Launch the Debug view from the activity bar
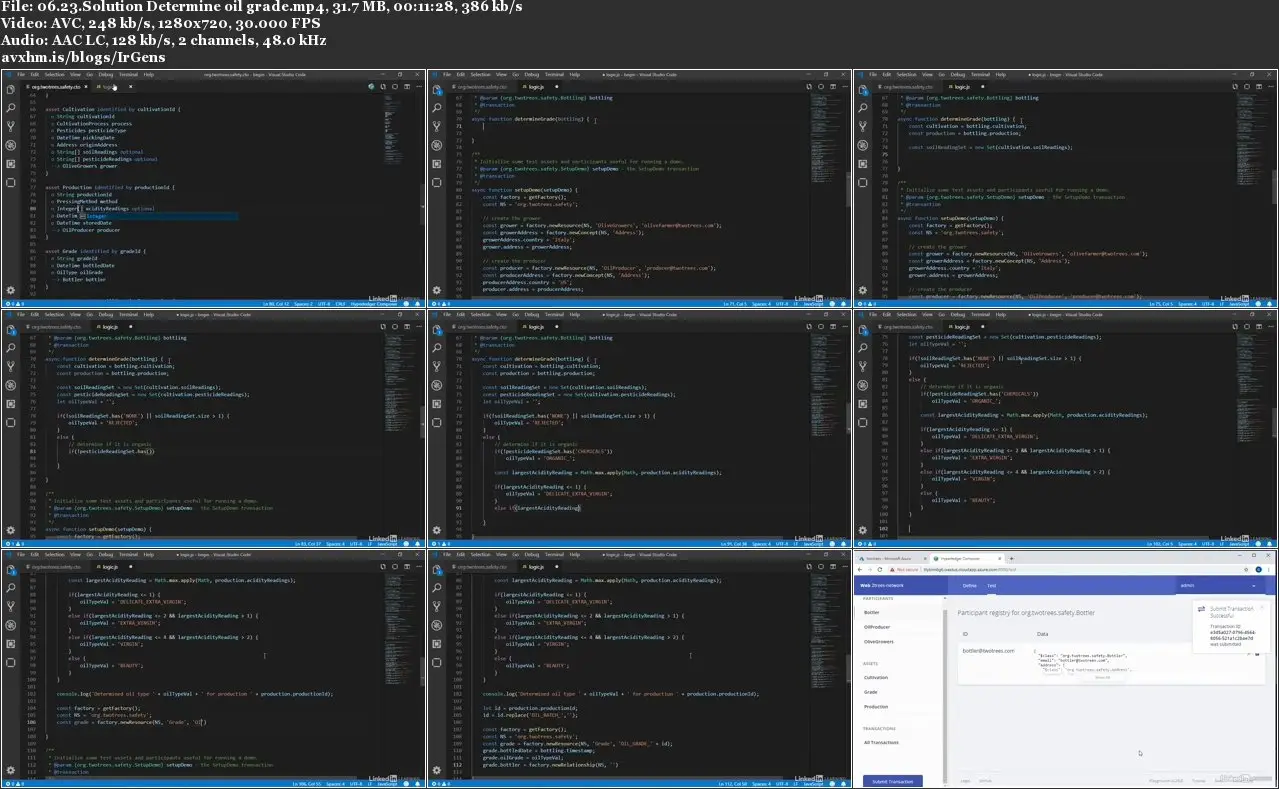Image resolution: width=1279 pixels, height=789 pixels. coord(9,144)
